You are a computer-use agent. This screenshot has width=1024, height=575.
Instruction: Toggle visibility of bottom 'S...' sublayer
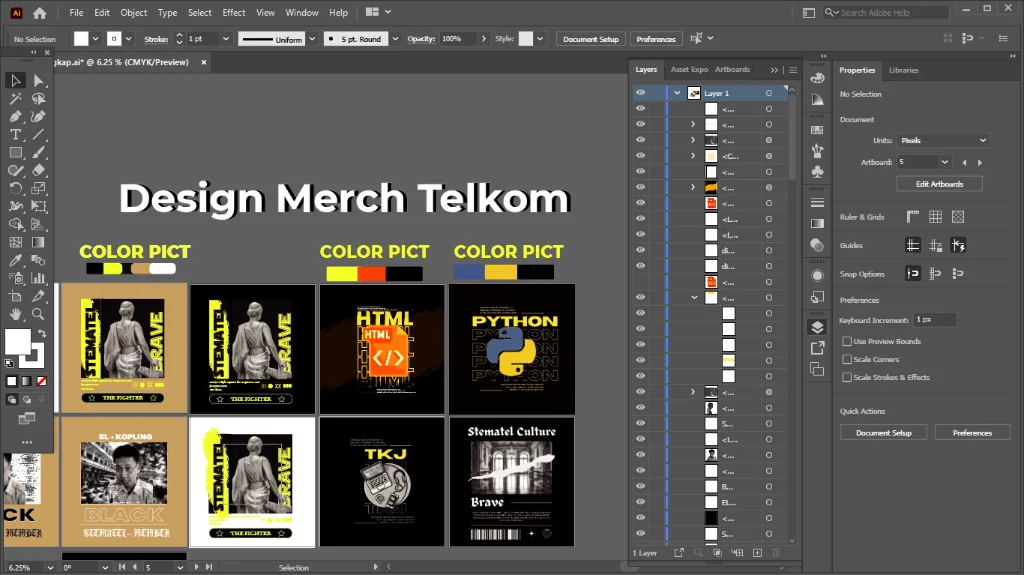641,533
